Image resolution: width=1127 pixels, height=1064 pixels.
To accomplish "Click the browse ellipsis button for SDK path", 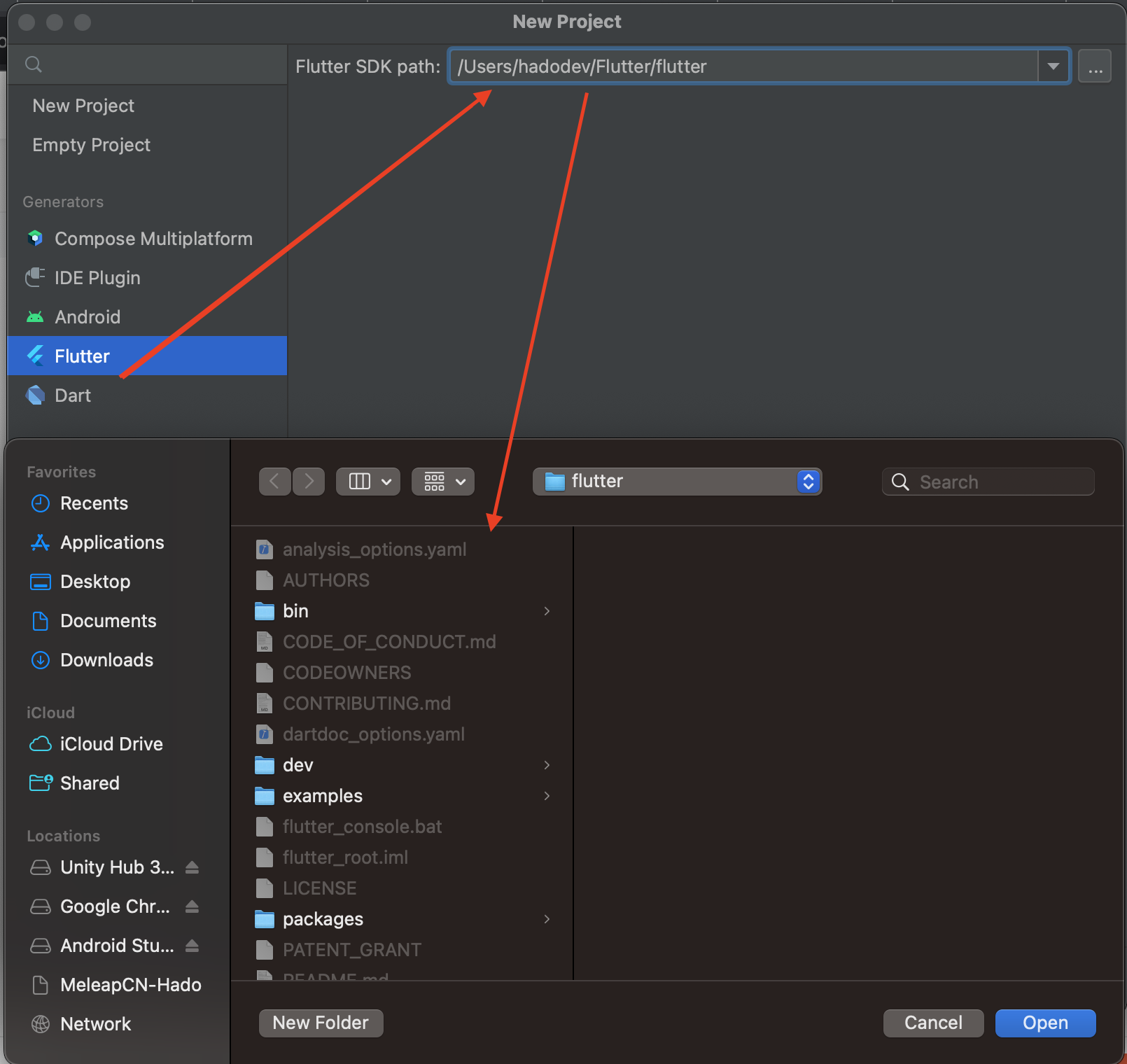I will coord(1095,66).
